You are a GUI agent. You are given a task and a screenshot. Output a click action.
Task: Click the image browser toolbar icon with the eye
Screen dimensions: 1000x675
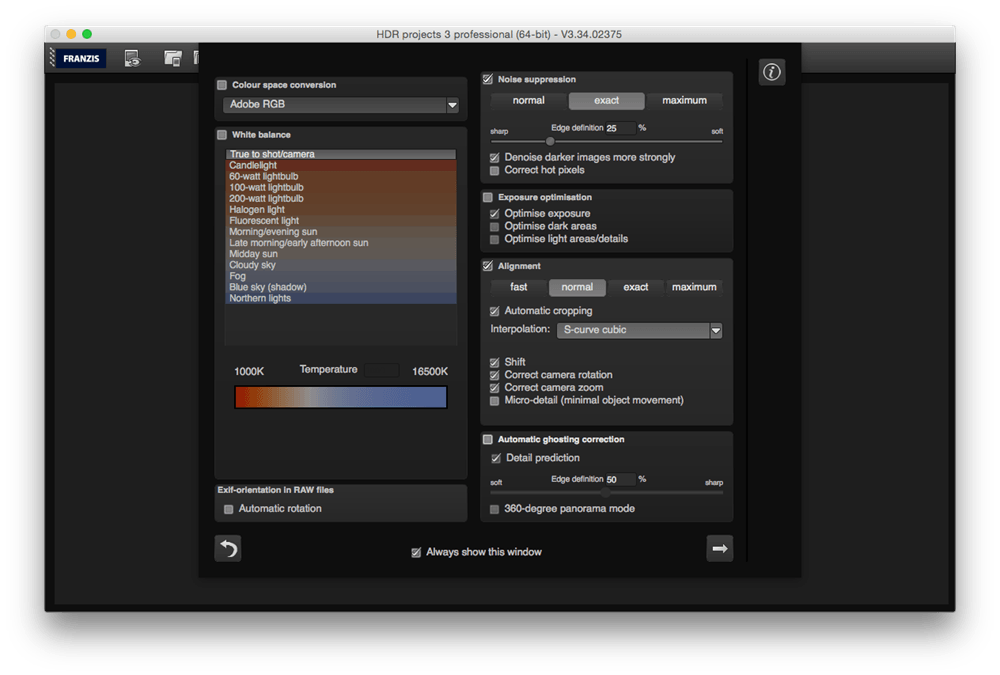(132, 59)
